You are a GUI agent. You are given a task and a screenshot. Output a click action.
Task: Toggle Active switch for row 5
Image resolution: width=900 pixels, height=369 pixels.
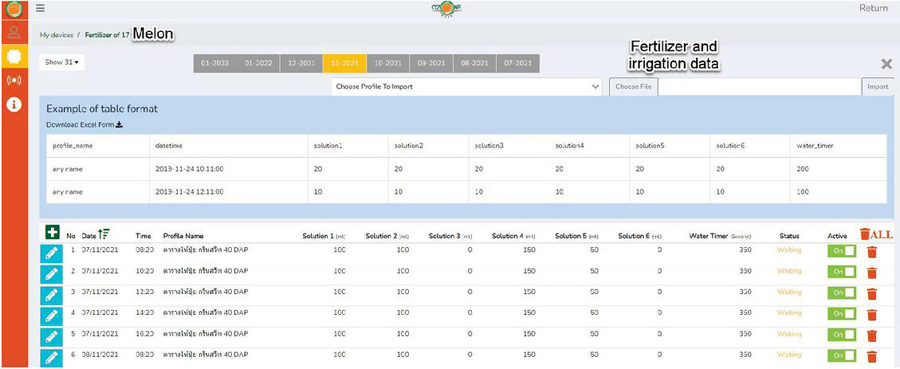pyautogui.click(x=841, y=334)
